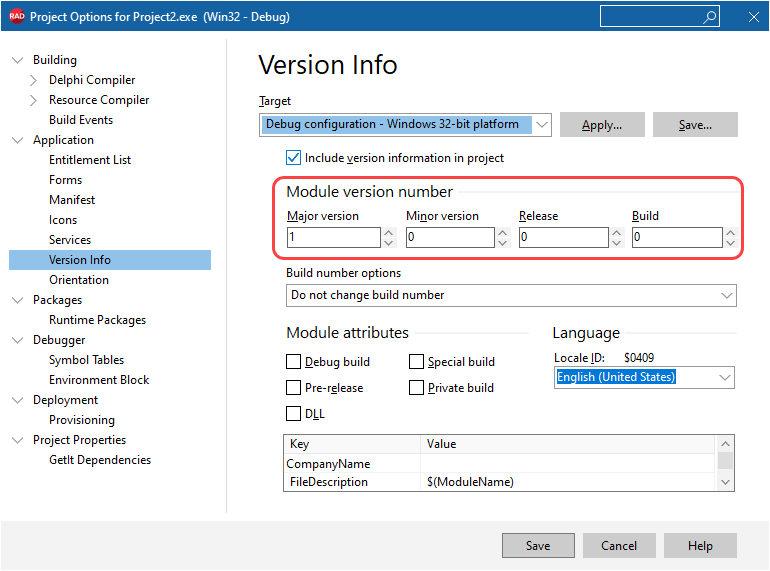Increase Major version with up spinner
Screen dimensions: 770x571
pos(389,232)
